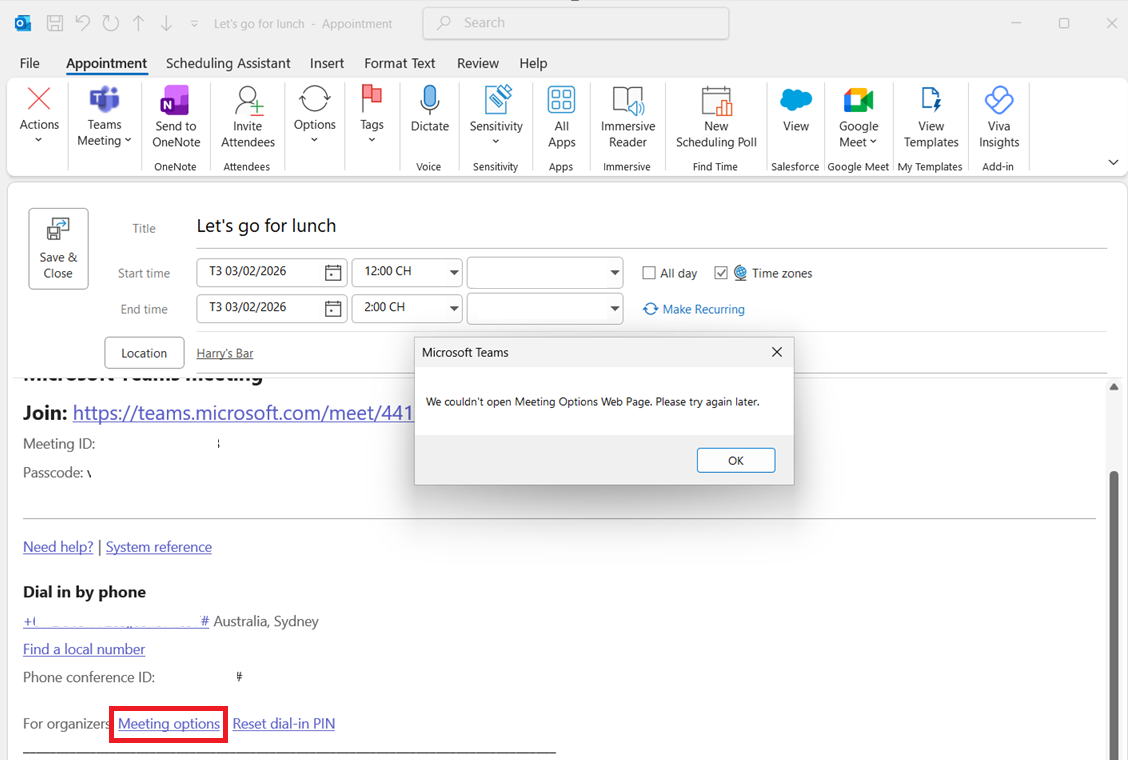
Task: Launch Immersive Reader
Action: [x=628, y=117]
